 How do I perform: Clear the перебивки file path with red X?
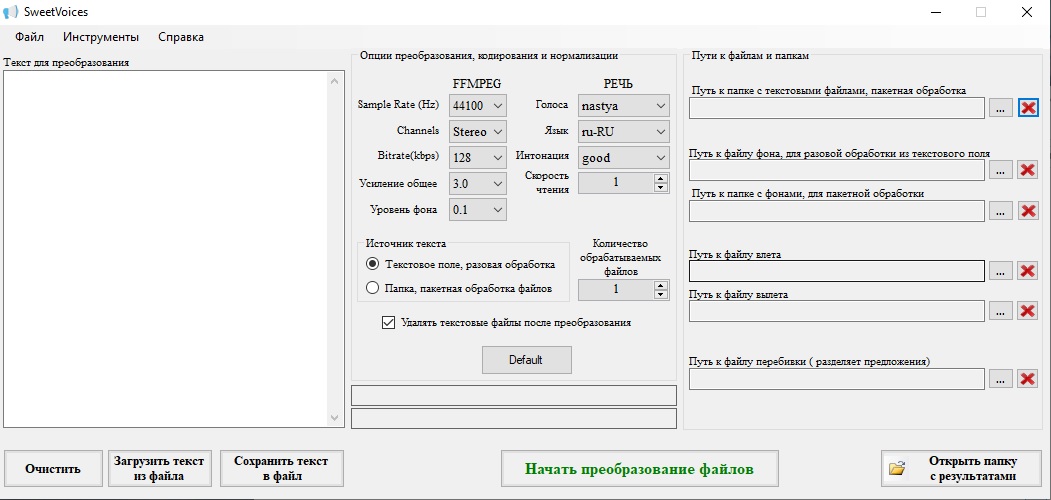(1028, 379)
